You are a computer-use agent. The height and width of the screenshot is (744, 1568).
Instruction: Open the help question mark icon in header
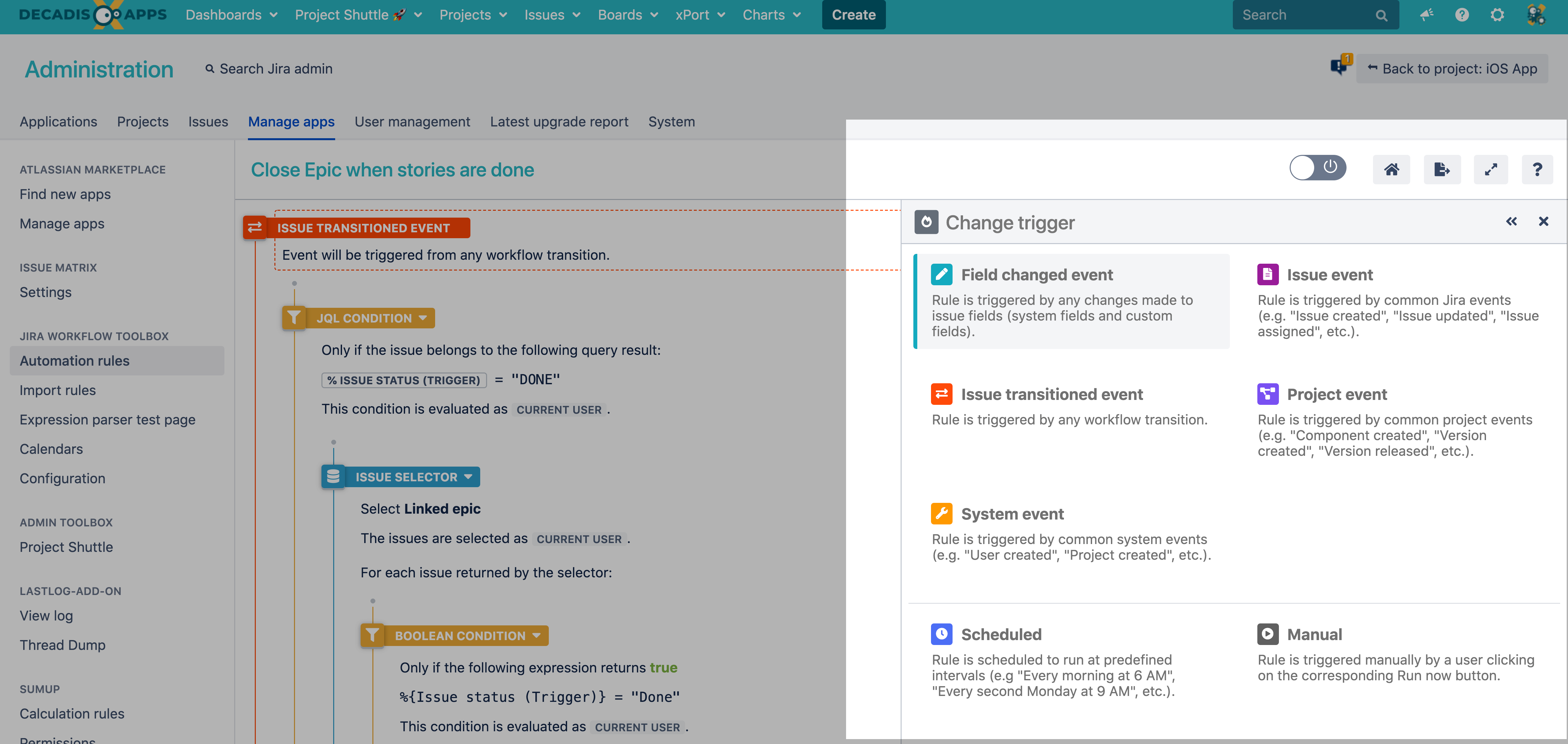1462,15
